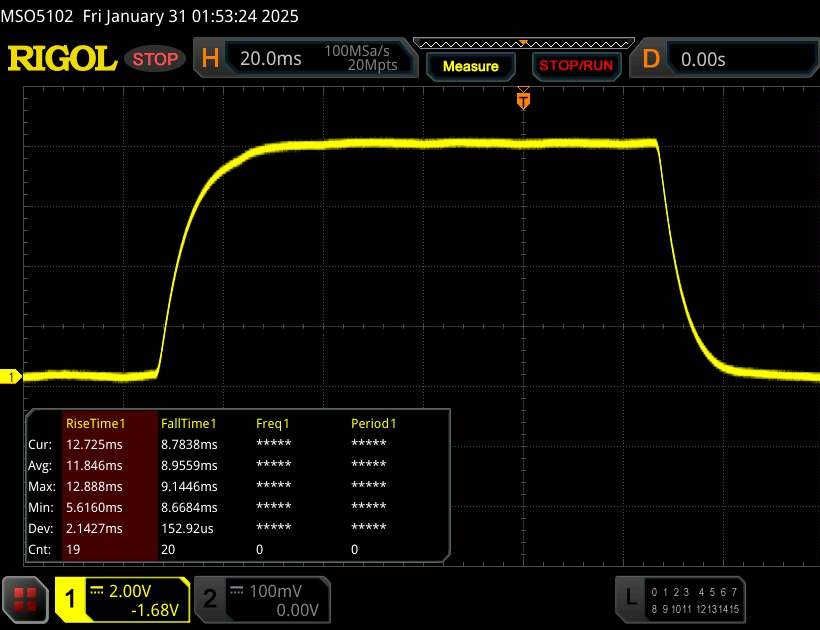The width and height of the screenshot is (820, 630).
Task: Click the Cur: row label
Action: (x=40, y=444)
